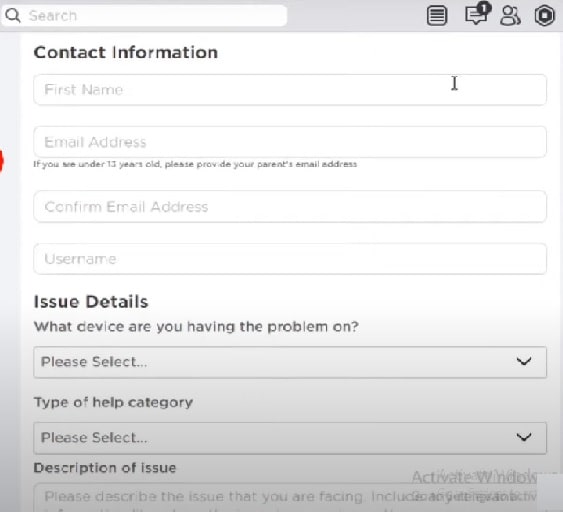This screenshot has height=512, width=563.
Task: Click the Username input field
Action: click(290, 259)
